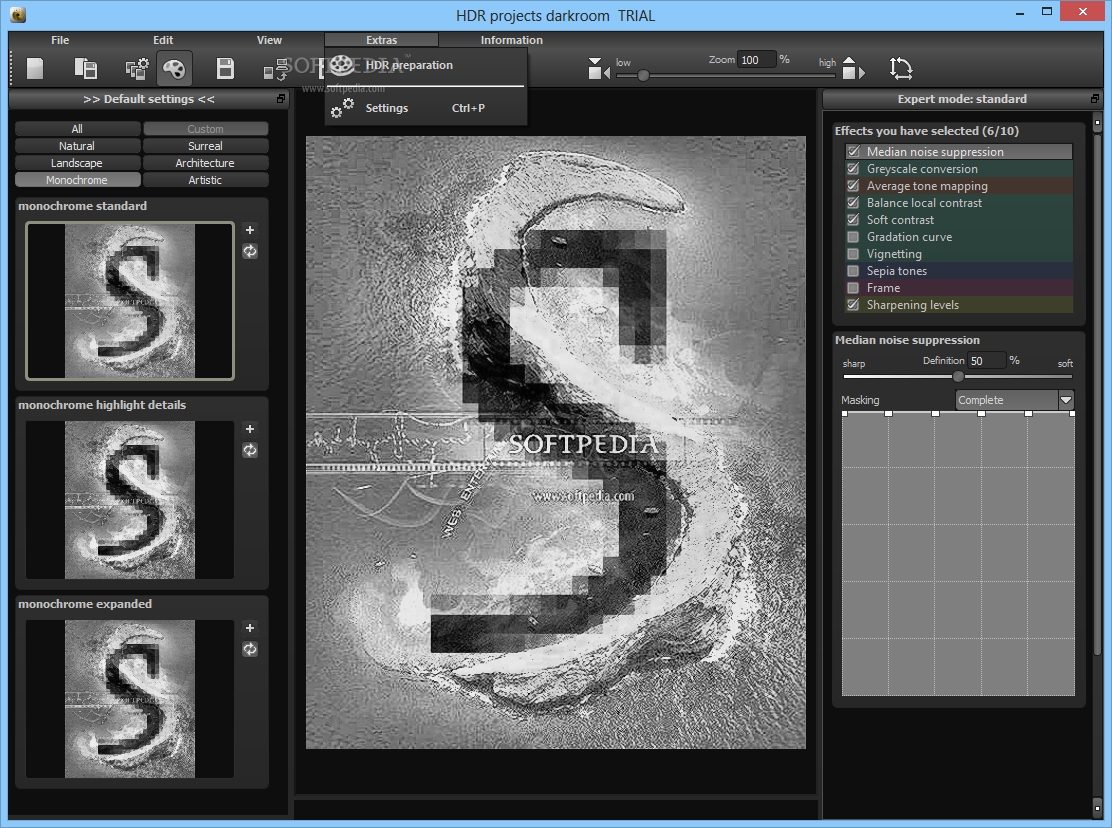Click the zoom out icon beside low
1112x828 pixels.
599,69
